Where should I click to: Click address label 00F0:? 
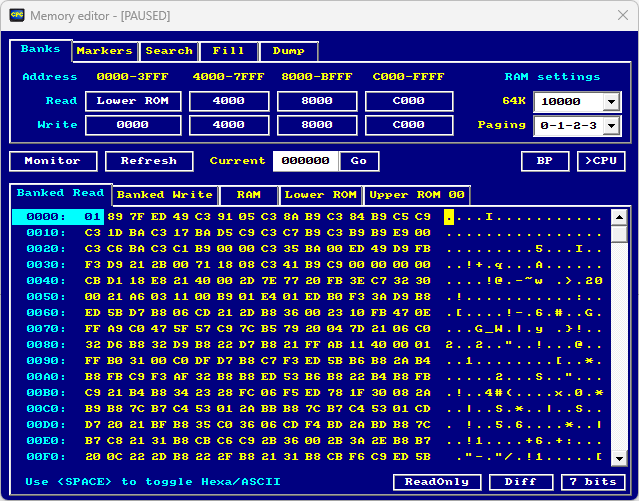tap(46, 457)
